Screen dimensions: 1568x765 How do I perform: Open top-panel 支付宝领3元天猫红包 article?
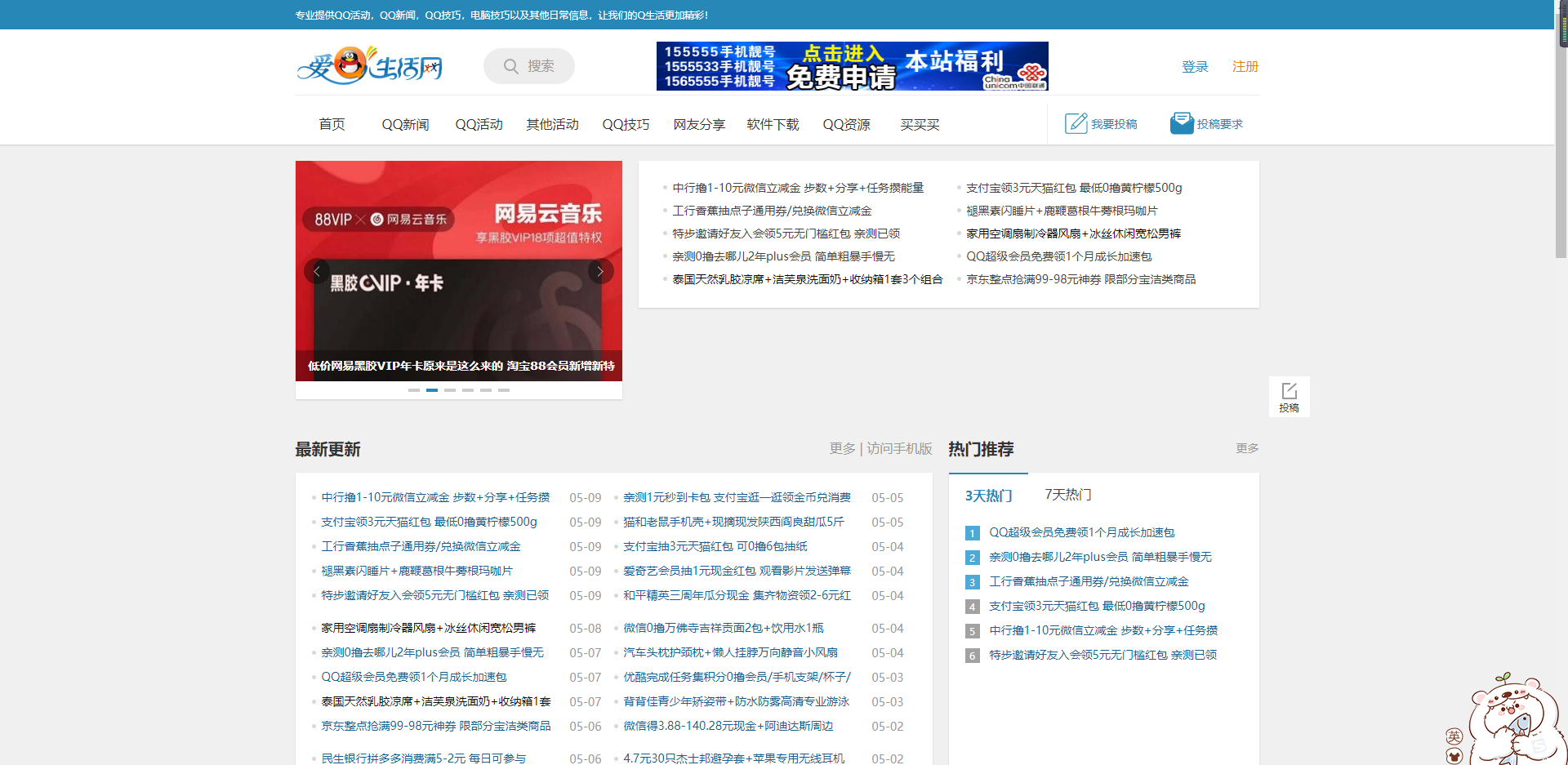coord(1074,188)
